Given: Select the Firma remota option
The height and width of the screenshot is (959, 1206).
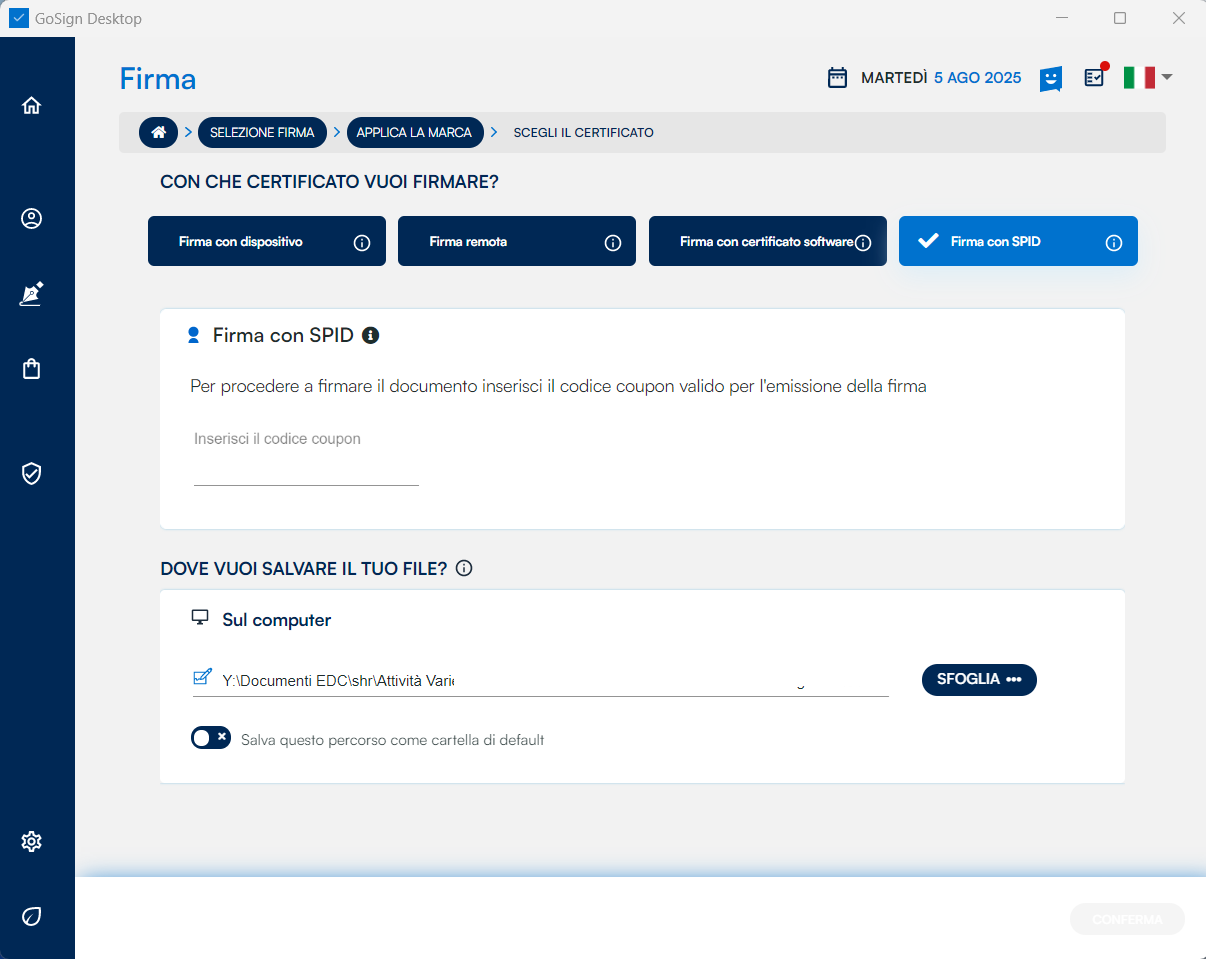Looking at the screenshot, I should click(x=516, y=242).
